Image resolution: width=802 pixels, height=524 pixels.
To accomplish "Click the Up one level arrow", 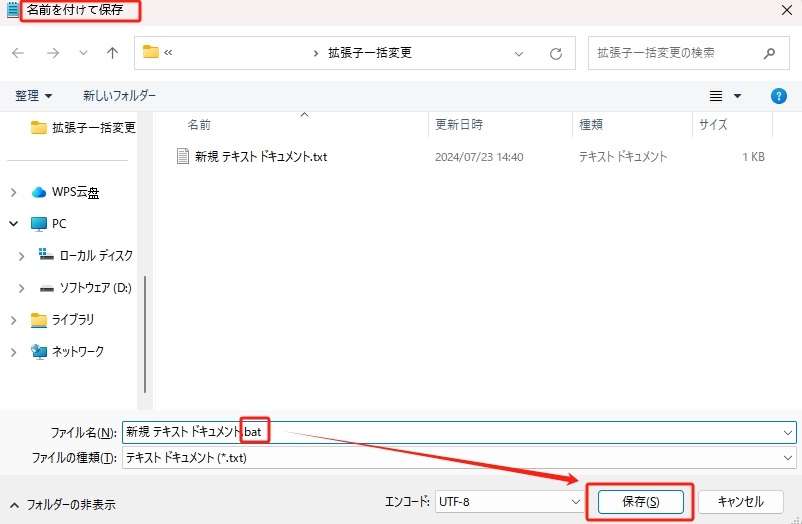I will click(x=112, y=53).
